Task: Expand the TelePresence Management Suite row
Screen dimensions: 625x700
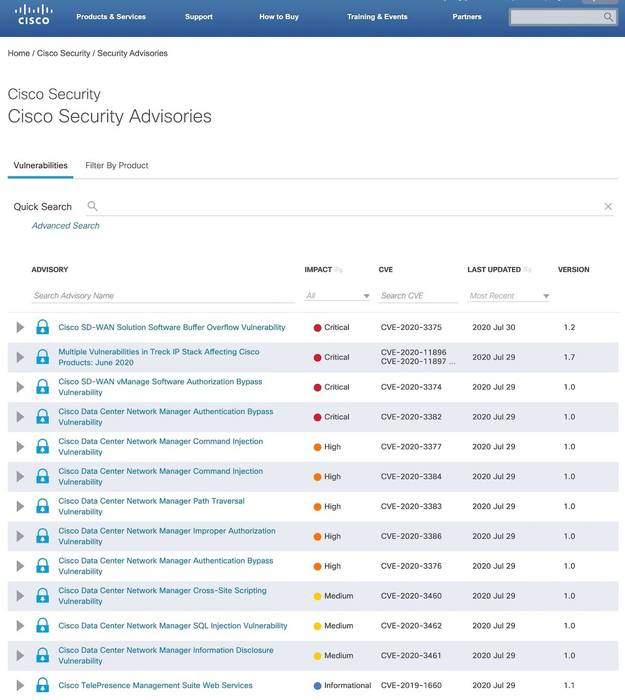Action: coord(20,685)
